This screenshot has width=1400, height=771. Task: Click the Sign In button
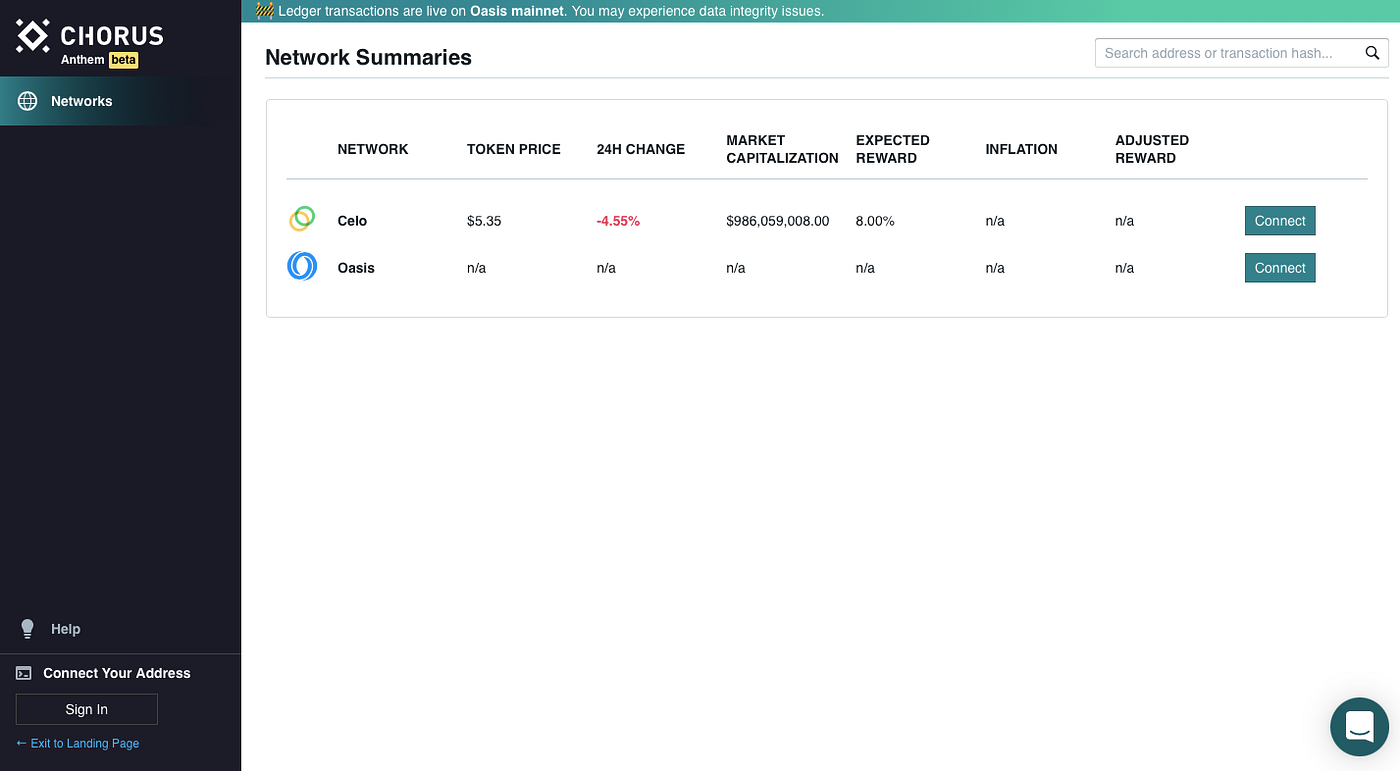pos(86,708)
